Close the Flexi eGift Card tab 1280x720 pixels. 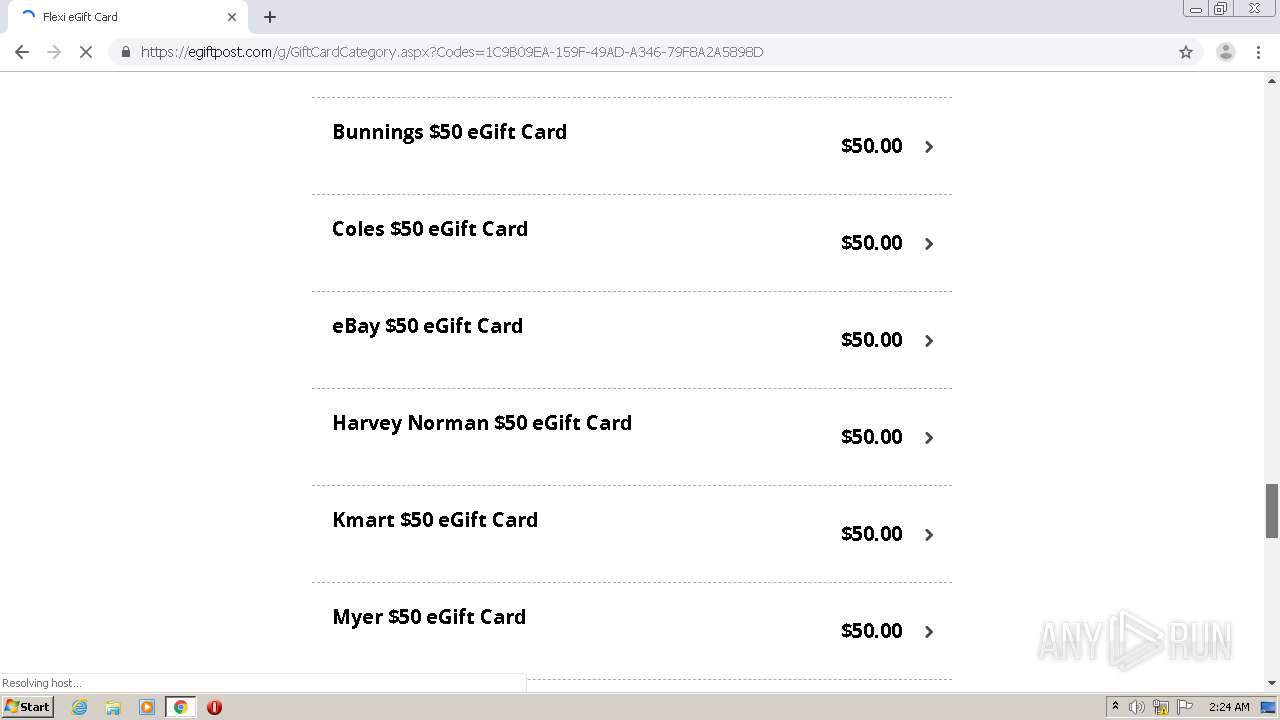tap(232, 17)
